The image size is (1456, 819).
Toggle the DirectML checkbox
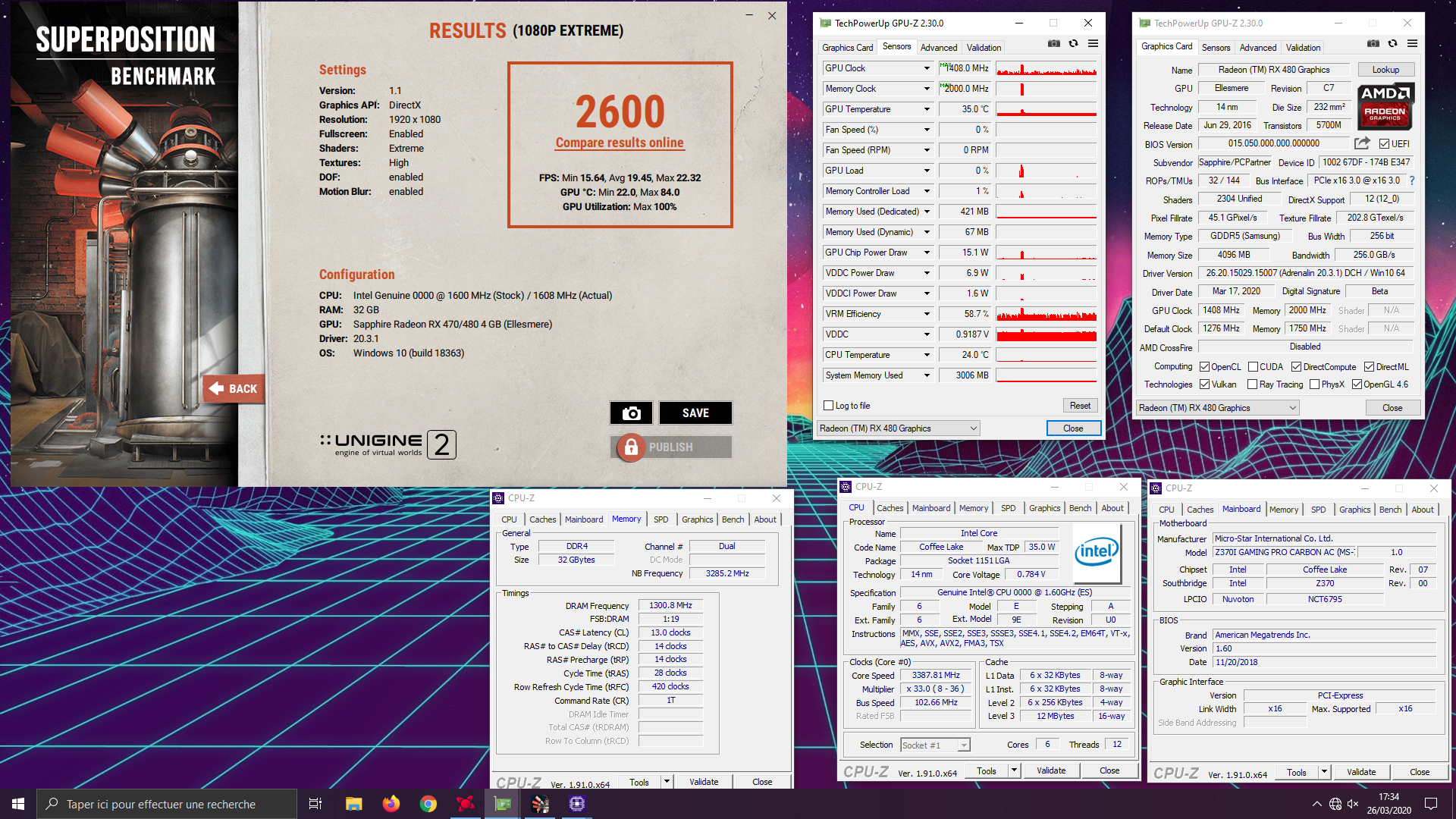[x=1370, y=367]
